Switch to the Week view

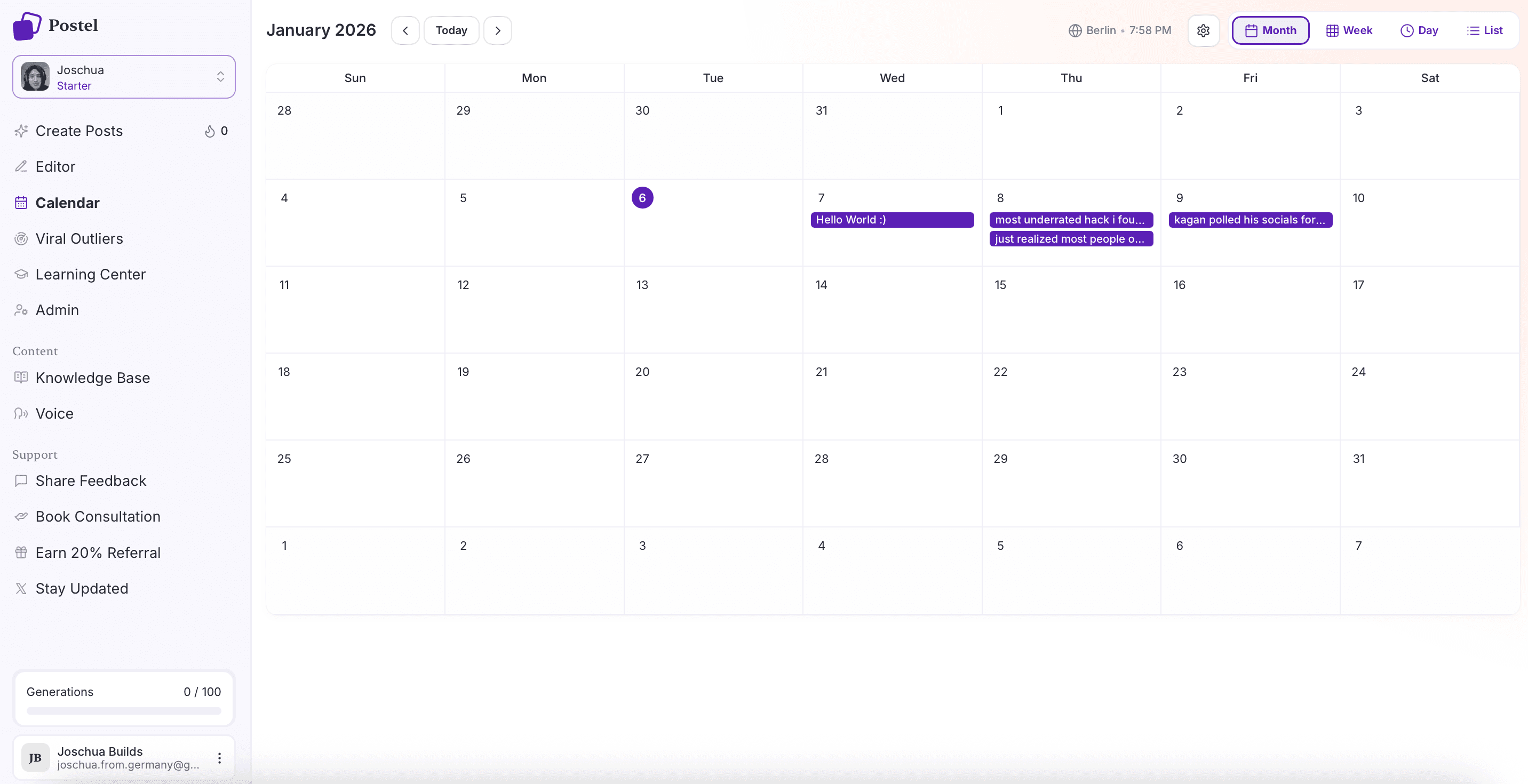pos(1349,30)
